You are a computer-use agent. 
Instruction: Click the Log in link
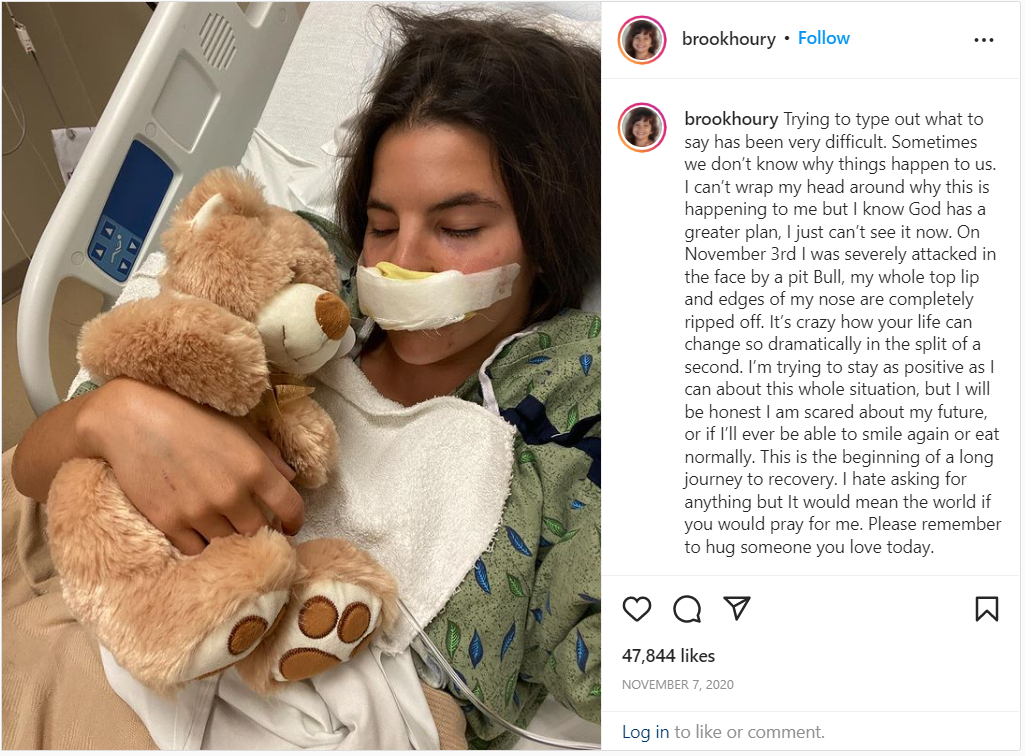click(645, 732)
